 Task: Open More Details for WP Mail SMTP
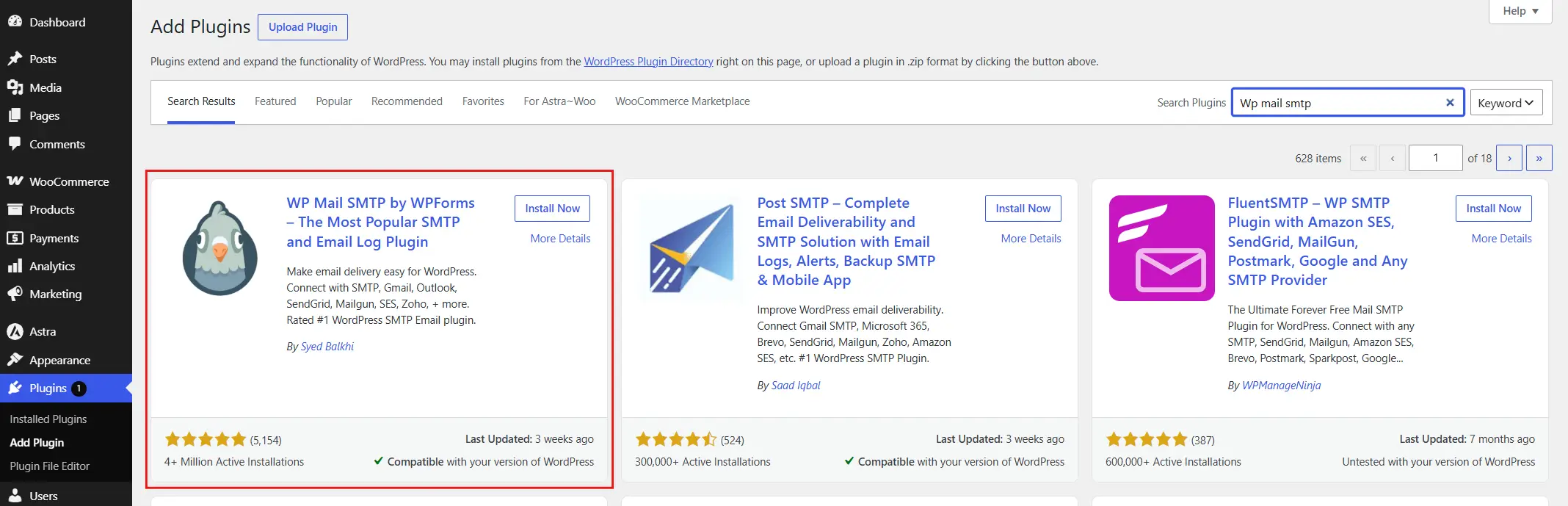tap(560, 239)
